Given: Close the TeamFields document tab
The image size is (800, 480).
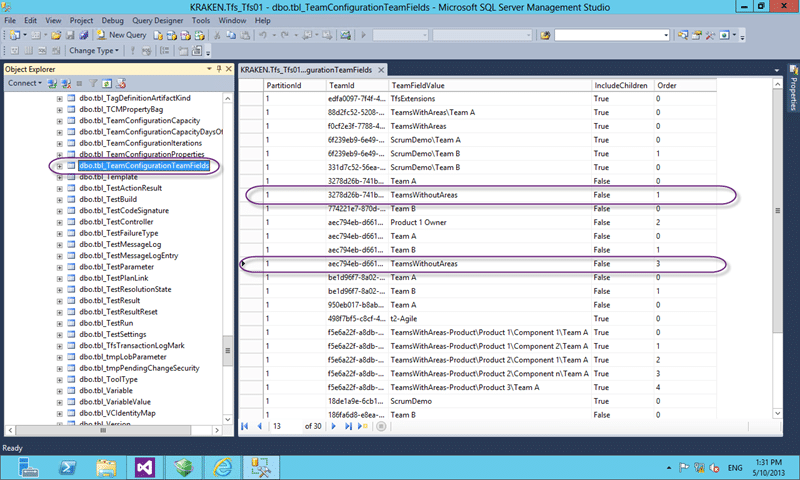Looking at the screenshot, I should click(381, 70).
